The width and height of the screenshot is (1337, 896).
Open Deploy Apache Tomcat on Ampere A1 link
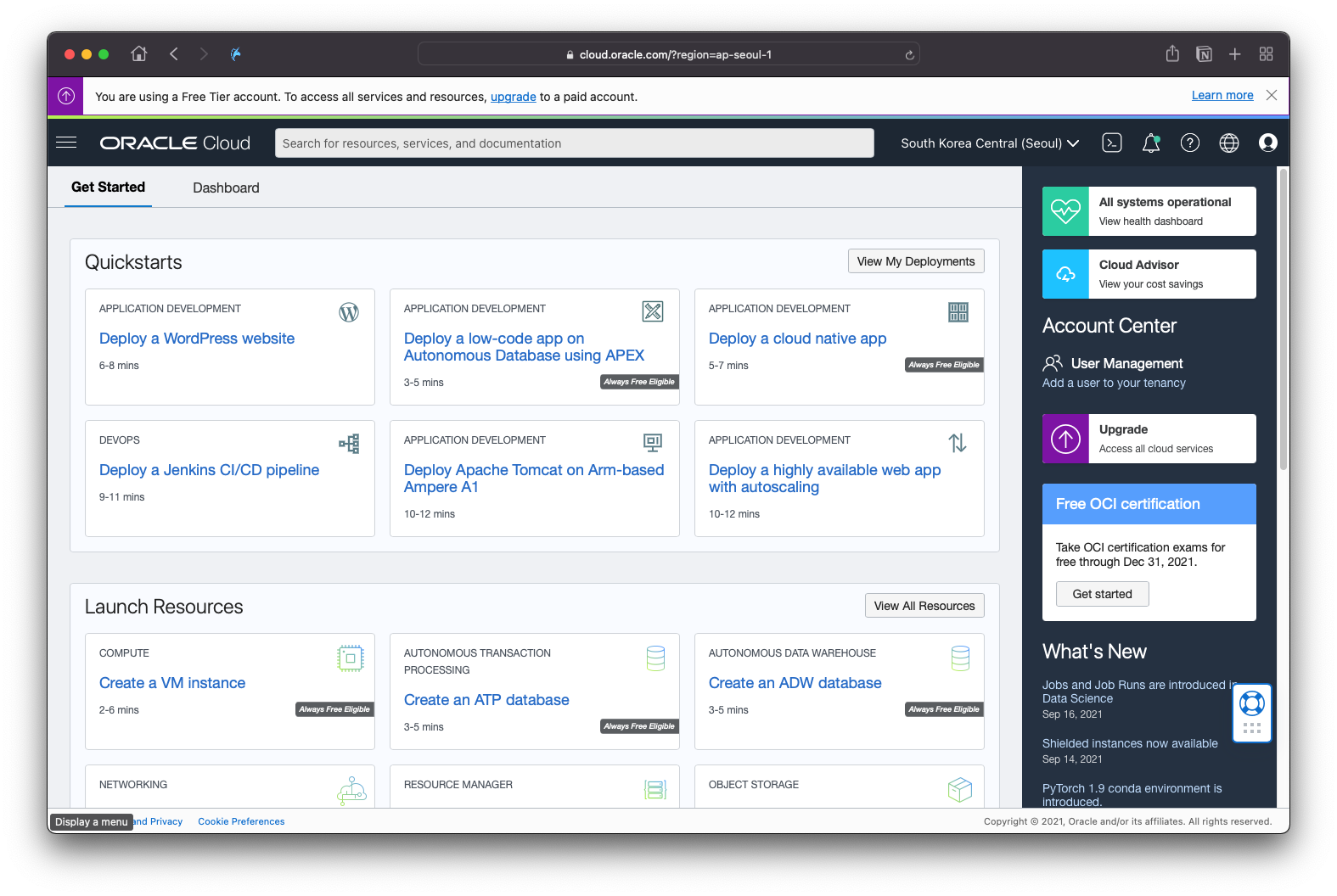534,479
